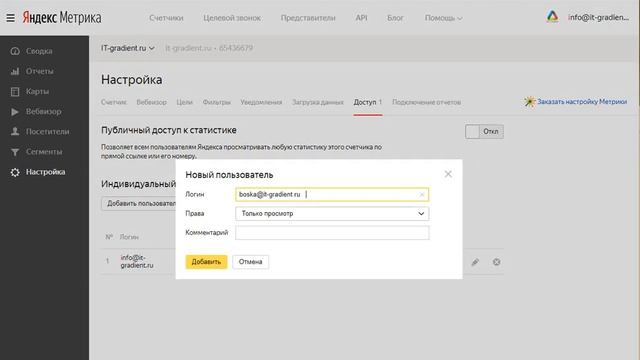Click the Добавить пользователя button
Screen dimensions: 640x360
138,203
